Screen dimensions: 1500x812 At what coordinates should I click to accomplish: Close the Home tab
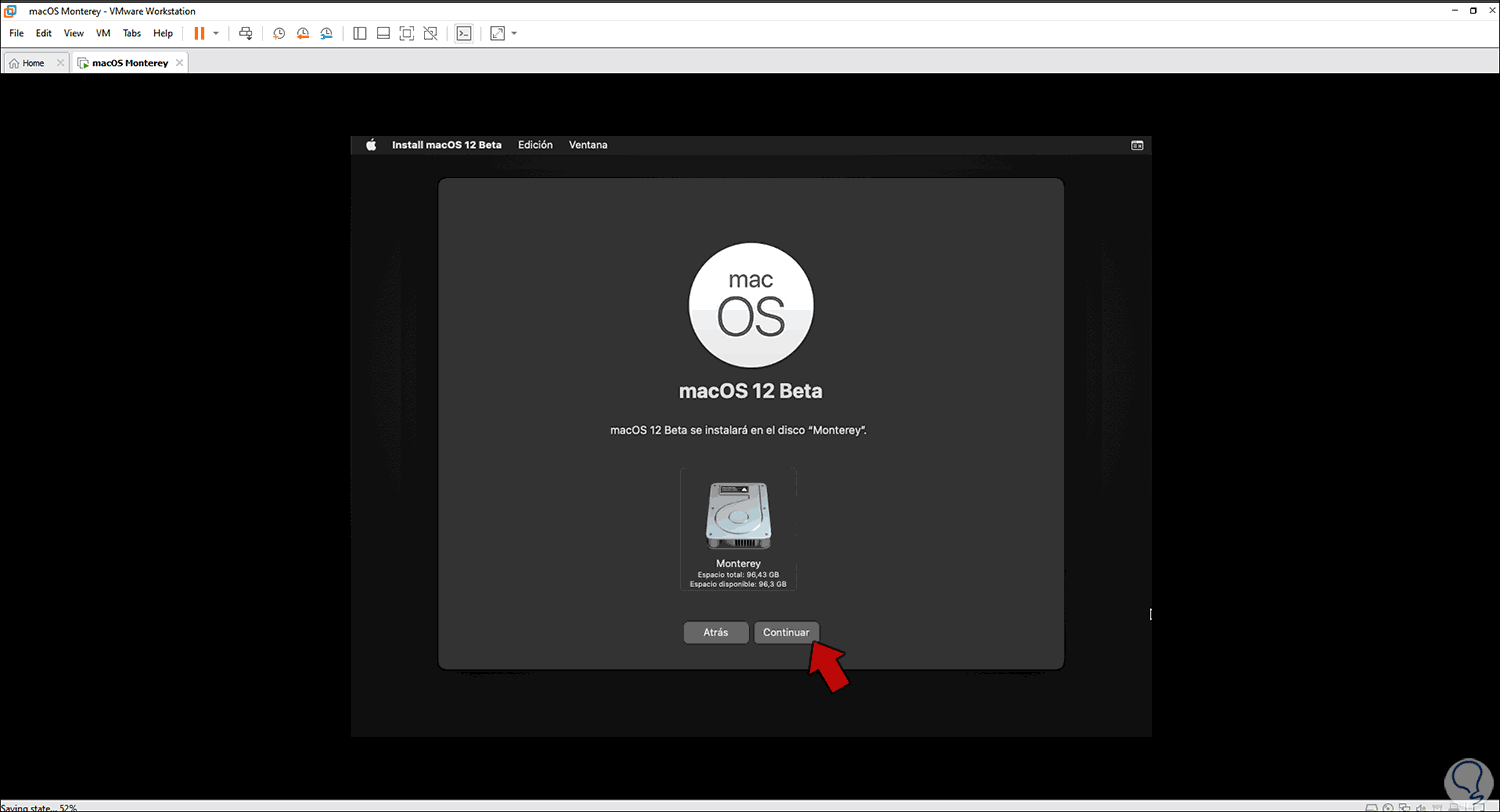[x=60, y=63]
